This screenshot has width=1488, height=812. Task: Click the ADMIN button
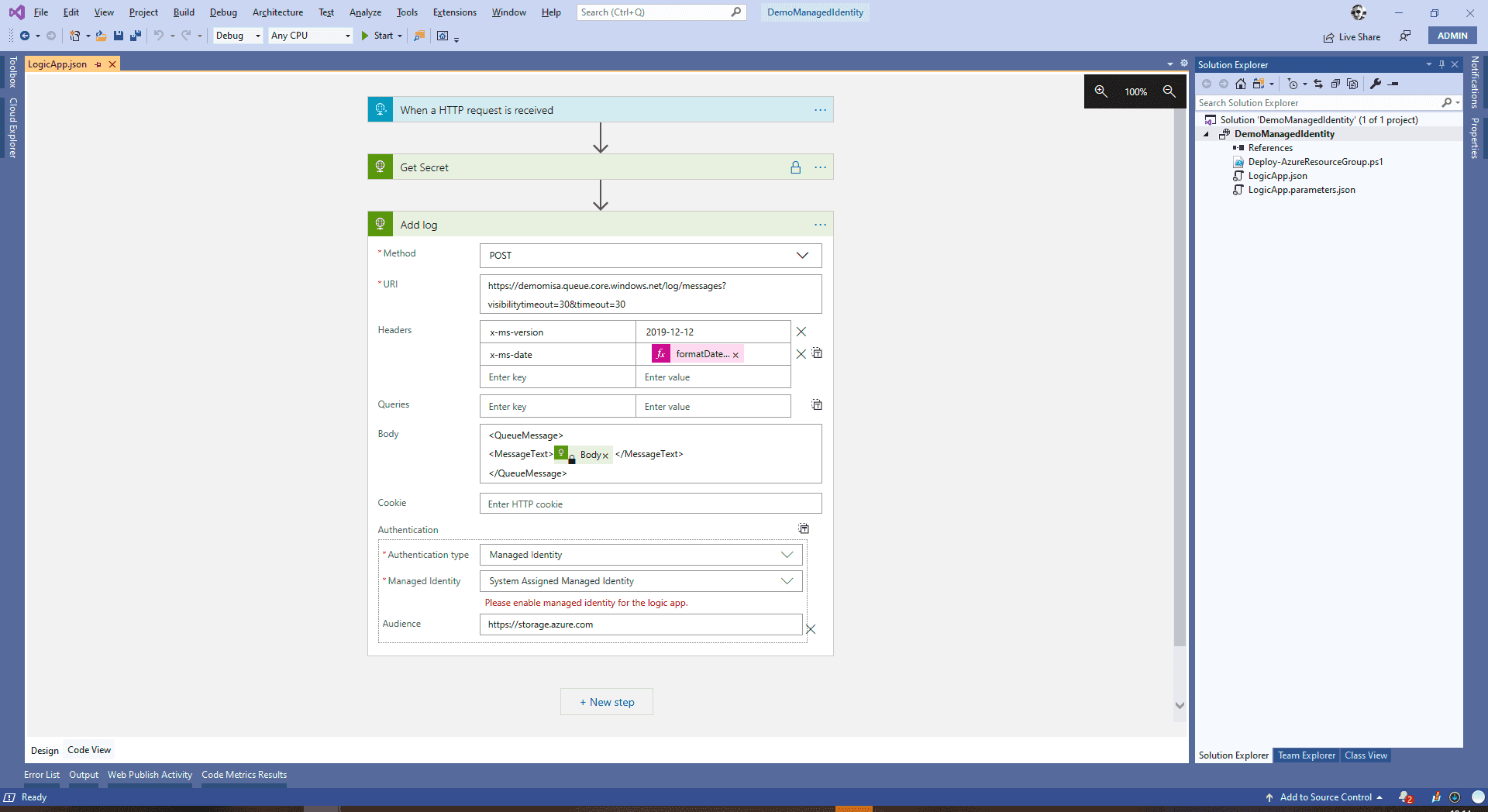click(1452, 36)
